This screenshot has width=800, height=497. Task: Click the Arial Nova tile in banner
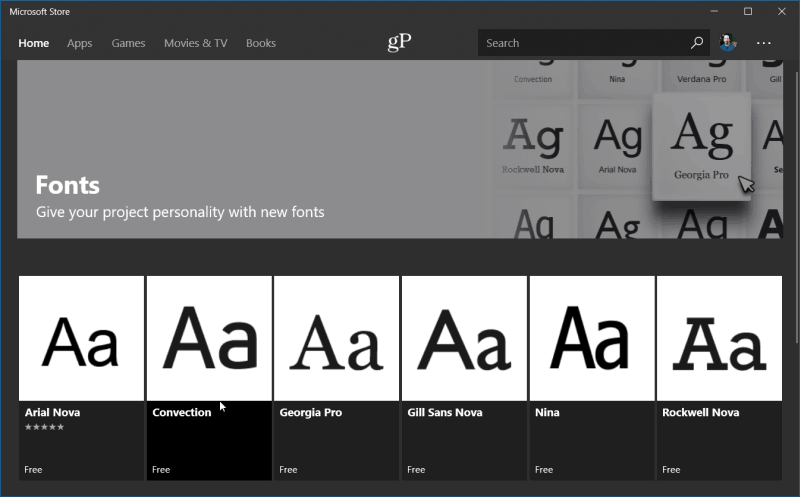(617, 146)
